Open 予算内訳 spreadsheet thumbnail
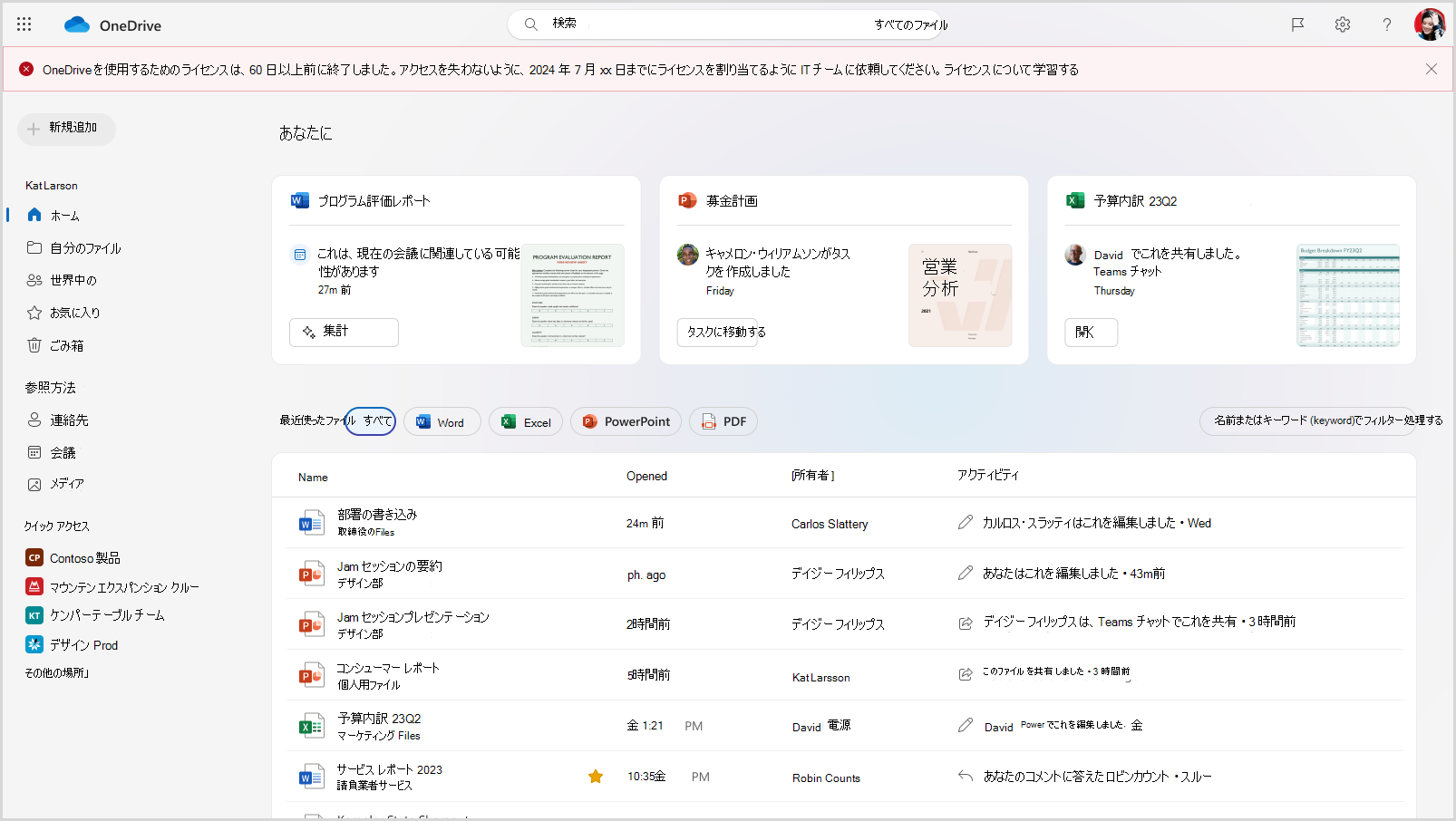Viewport: 1456px width, 821px height. [1347, 295]
